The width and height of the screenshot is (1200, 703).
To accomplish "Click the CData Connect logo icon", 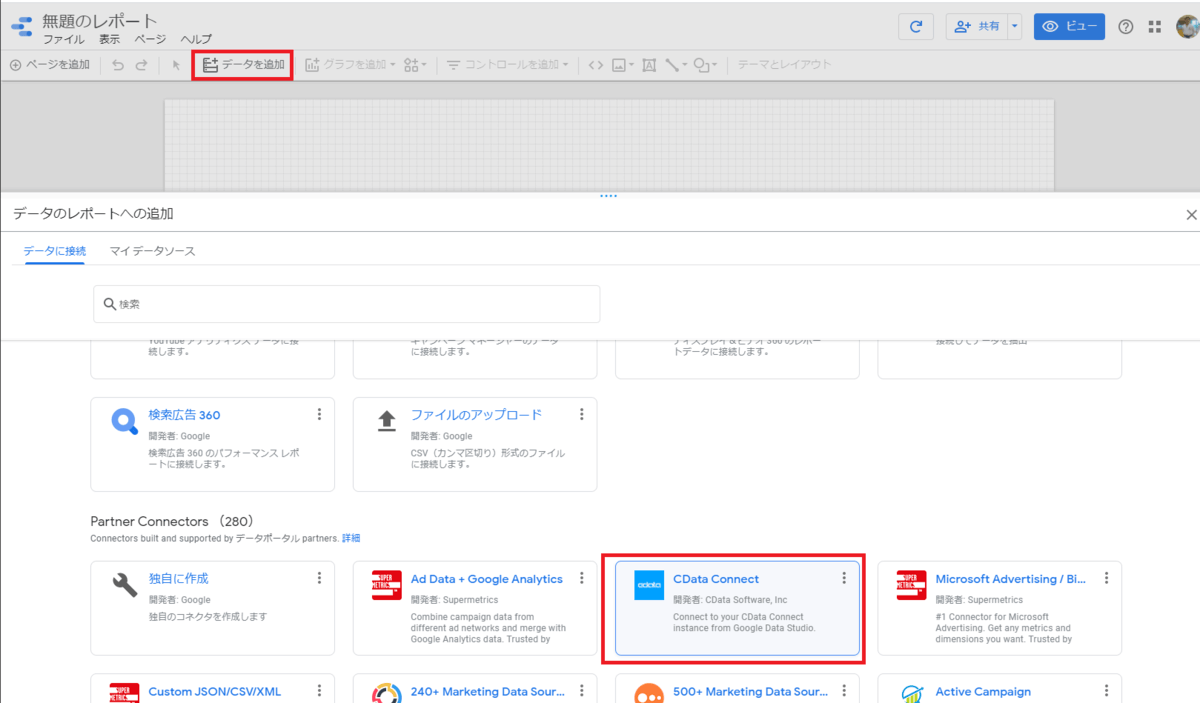I will pyautogui.click(x=649, y=585).
